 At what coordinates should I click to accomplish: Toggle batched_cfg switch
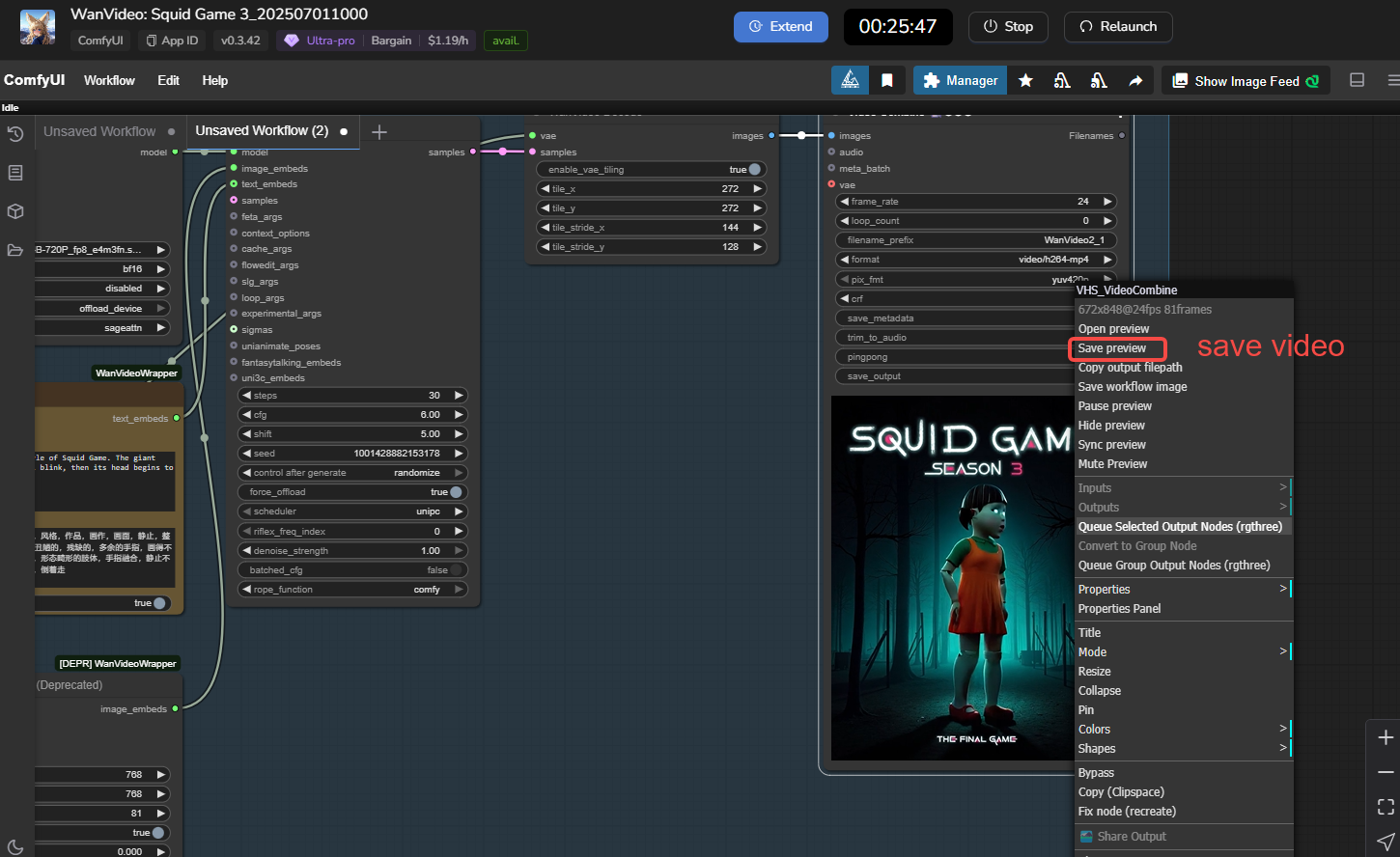456,570
